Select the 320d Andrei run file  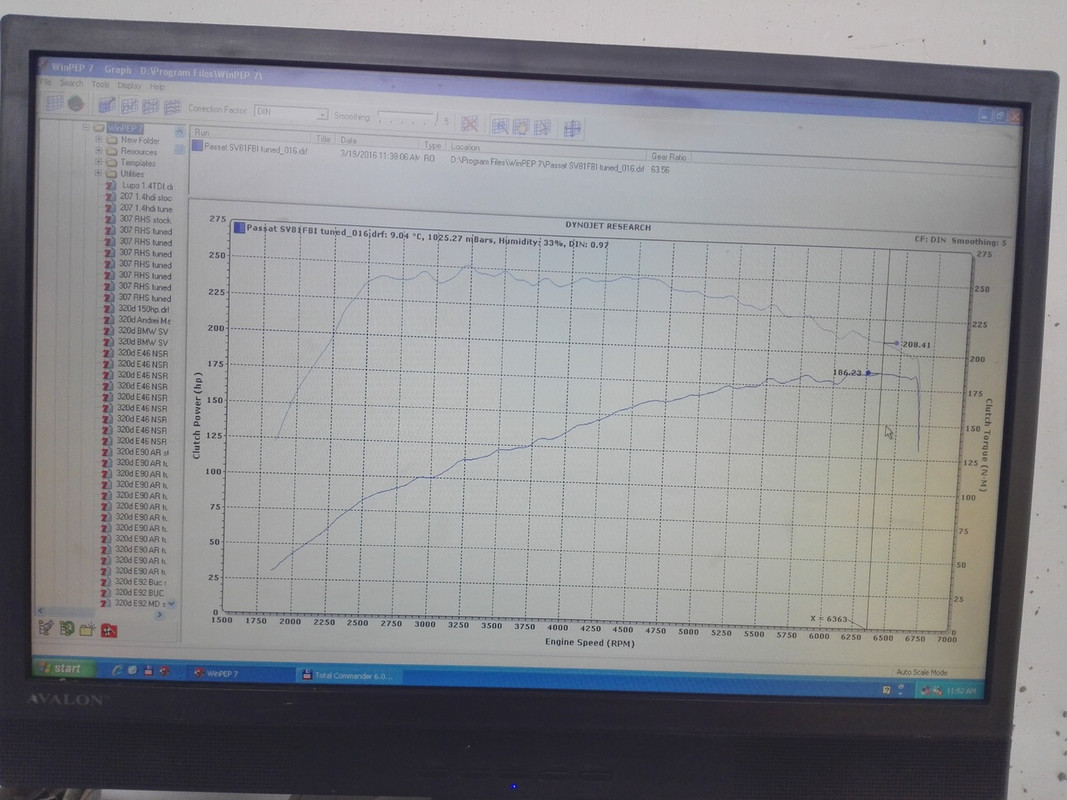(x=137, y=320)
